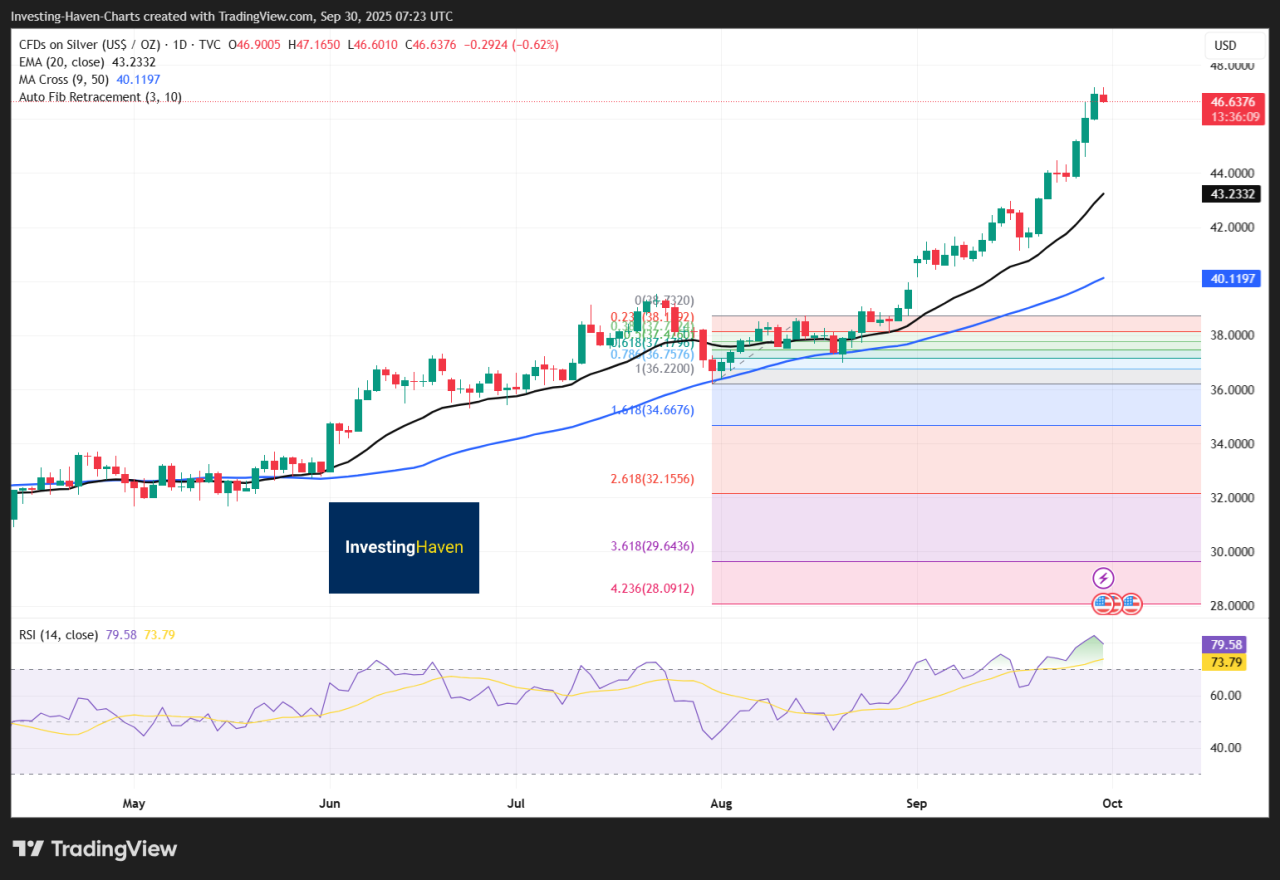
Task: Open the USD currency selector on price axis
Action: tap(1224, 45)
